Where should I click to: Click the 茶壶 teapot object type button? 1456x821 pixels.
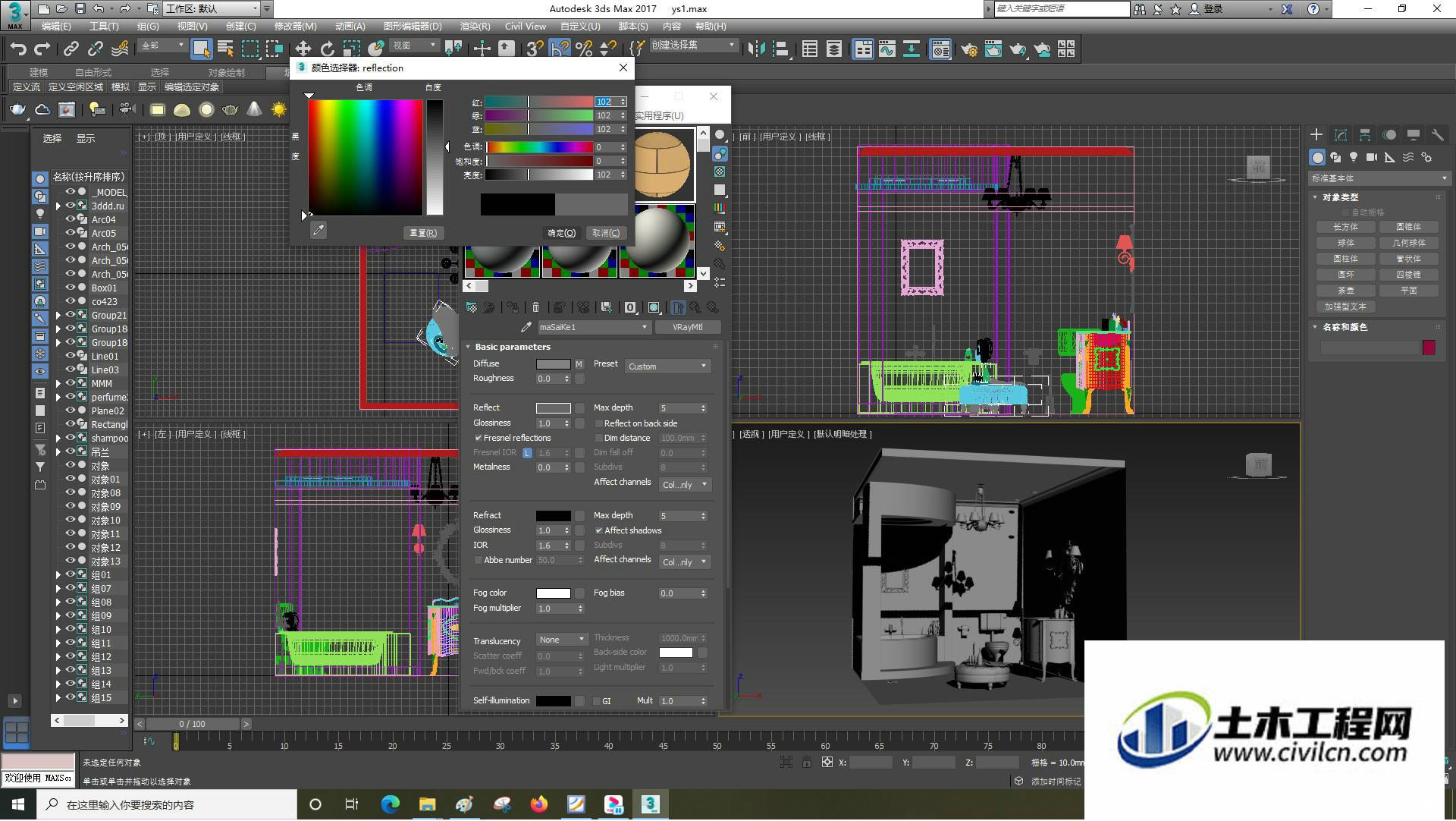[1346, 291]
